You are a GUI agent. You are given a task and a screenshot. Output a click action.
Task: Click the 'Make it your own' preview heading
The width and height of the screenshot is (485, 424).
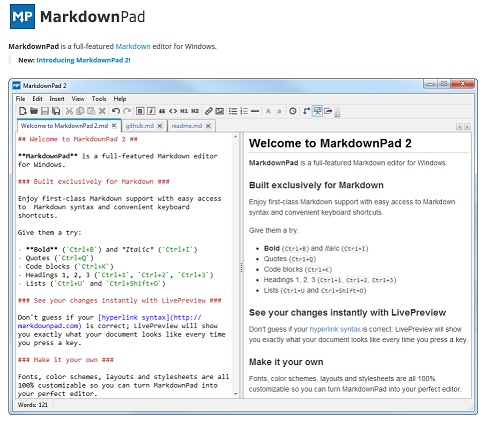pyautogui.click(x=286, y=362)
